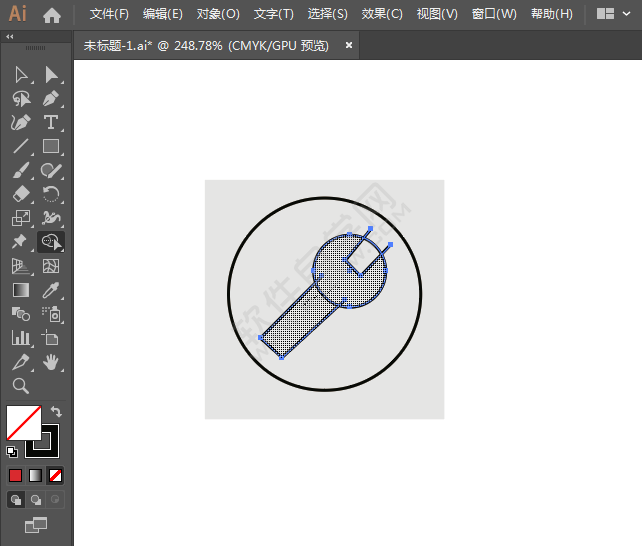Select the Rotate tool
Image resolution: width=642 pixels, height=546 pixels.
pos(51,194)
